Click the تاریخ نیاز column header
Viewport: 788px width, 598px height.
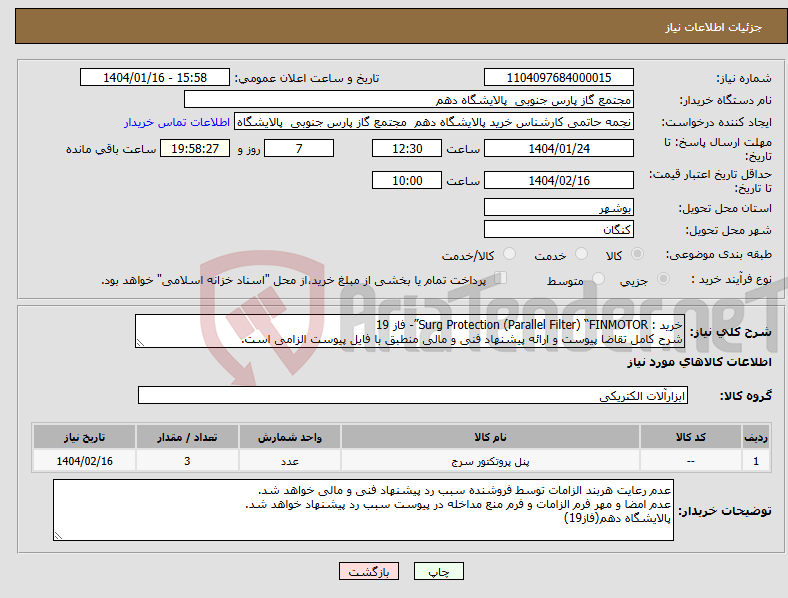pos(84,437)
